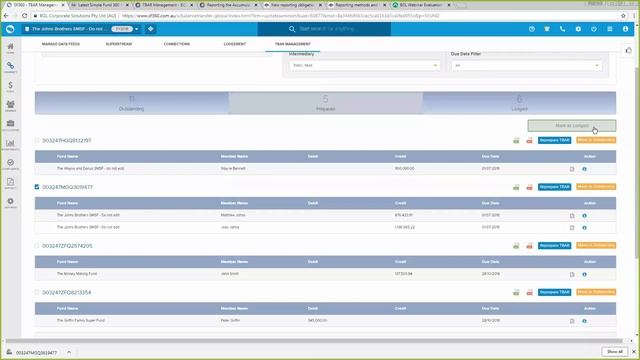Click document action icon in John Smith row

tap(572, 274)
